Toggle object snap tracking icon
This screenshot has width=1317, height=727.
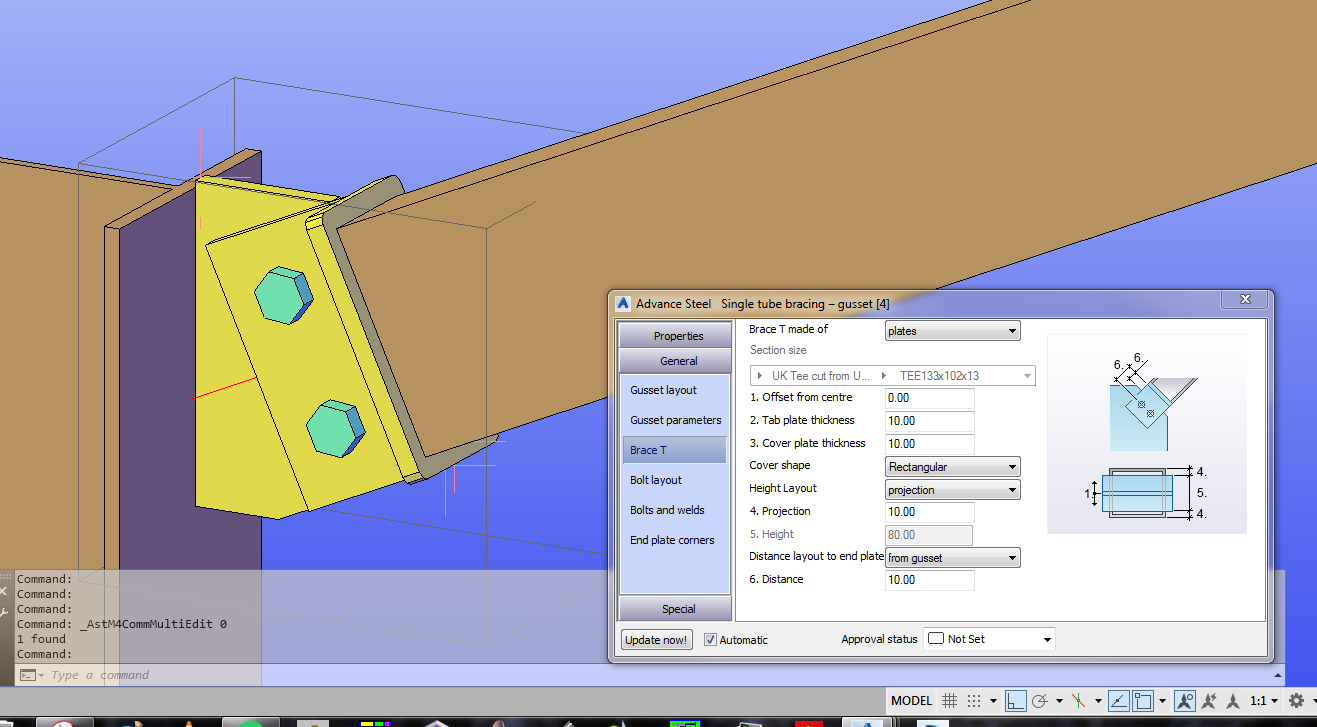point(1120,700)
